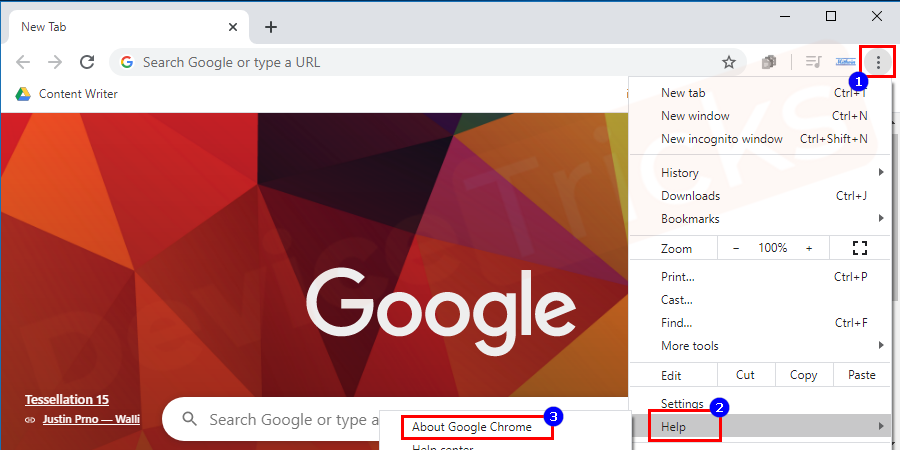The width and height of the screenshot is (900, 450).
Task: Open the Justin Prno wallpaper link
Action: (91, 420)
